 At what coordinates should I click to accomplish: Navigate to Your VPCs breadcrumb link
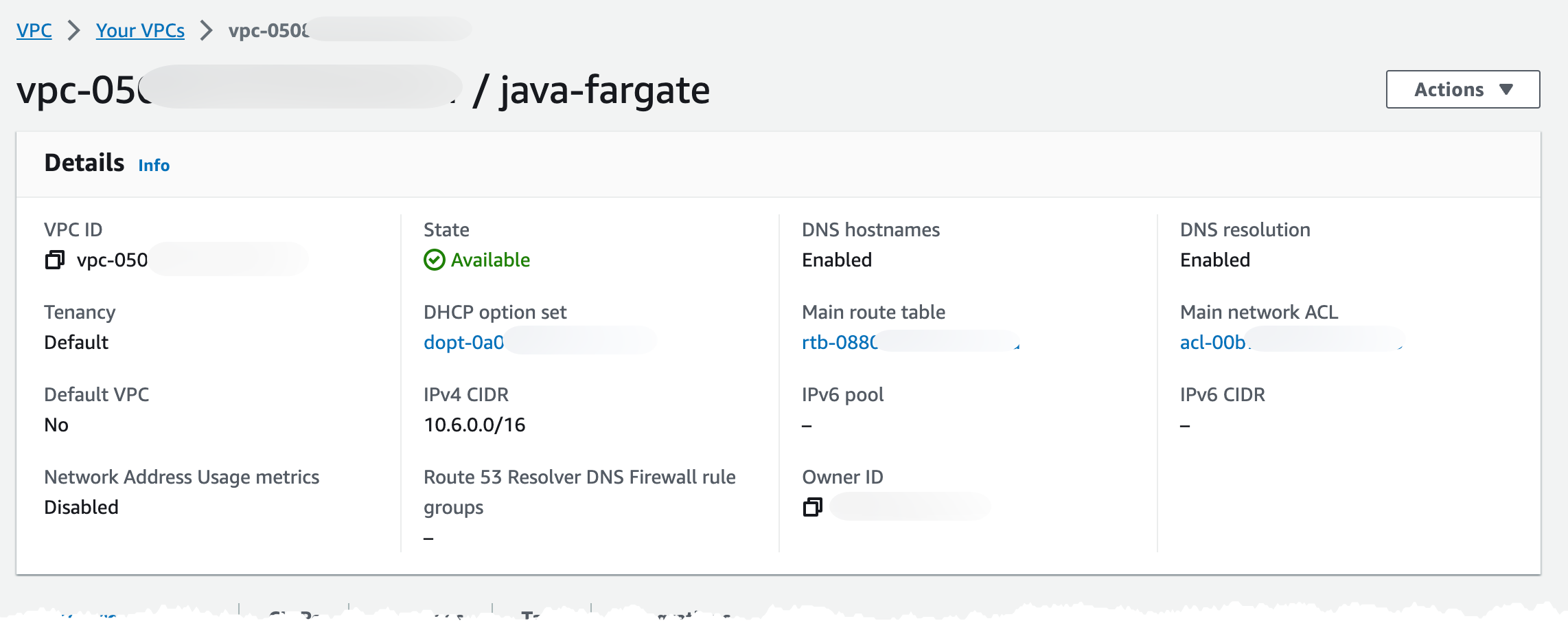140,30
